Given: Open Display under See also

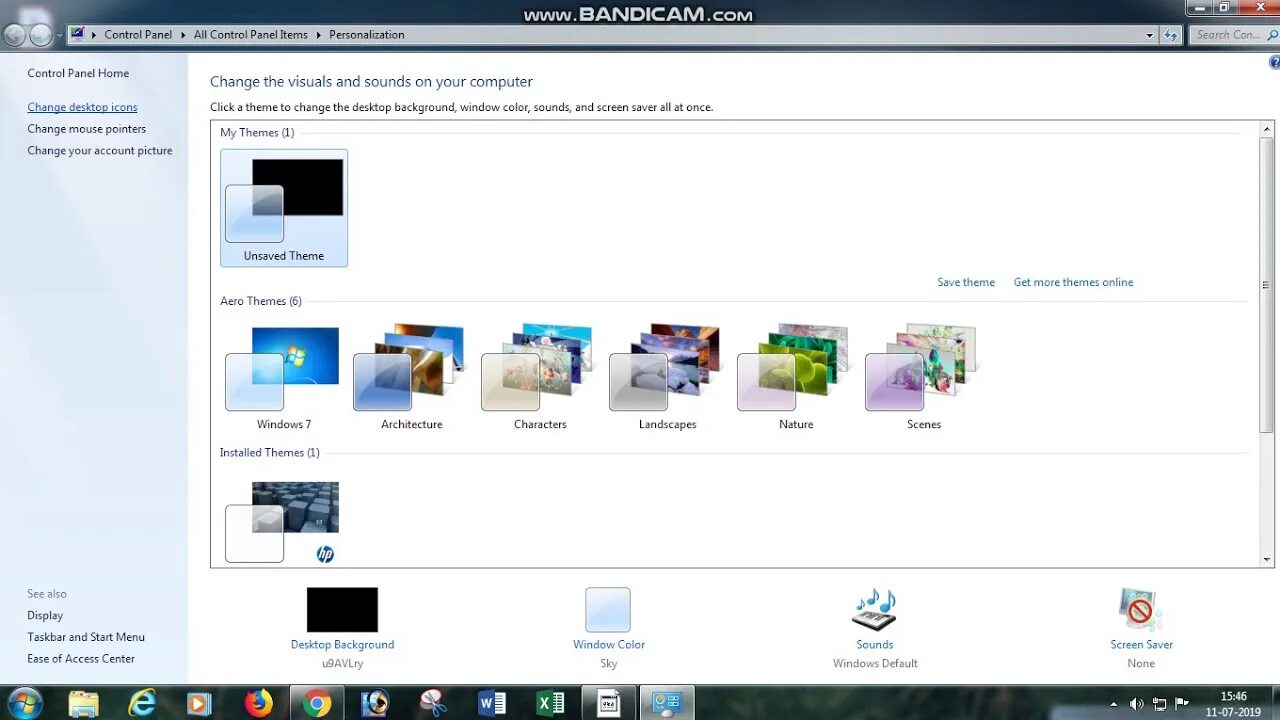Looking at the screenshot, I should 45,615.
